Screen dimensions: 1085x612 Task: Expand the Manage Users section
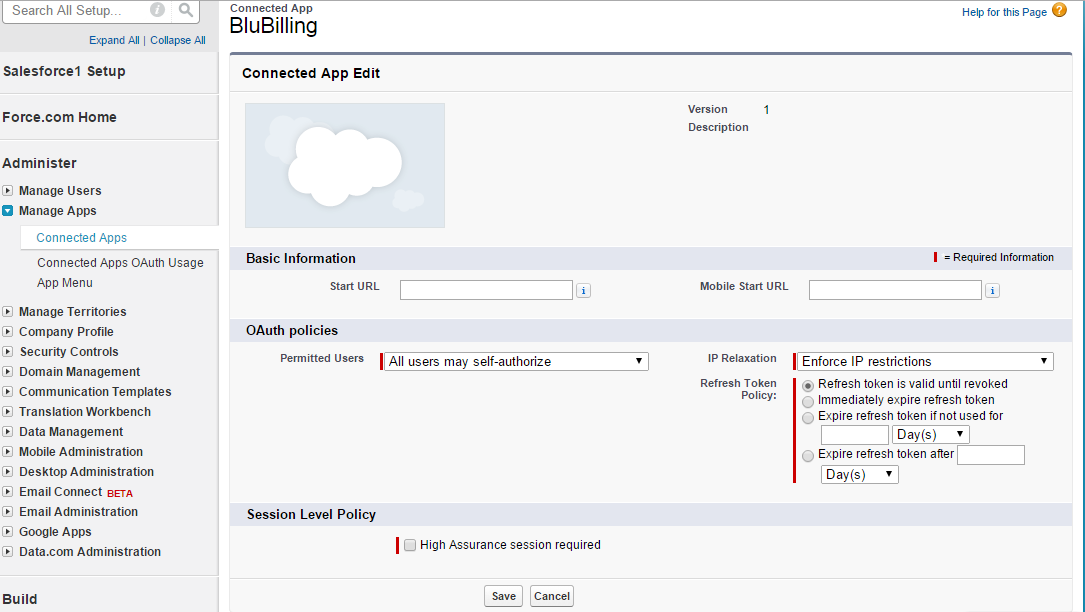click(8, 191)
